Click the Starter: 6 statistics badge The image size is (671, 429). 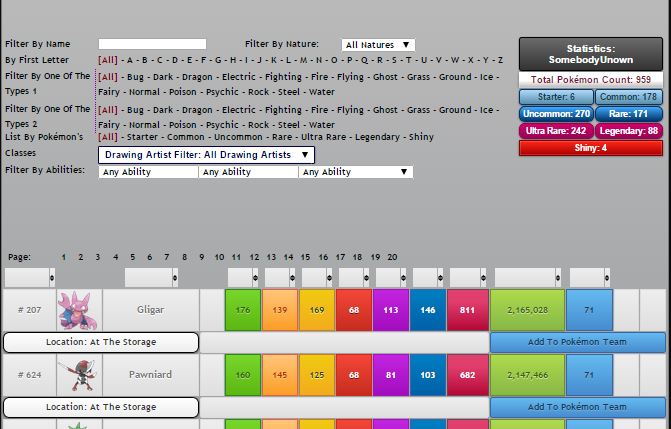click(x=555, y=97)
